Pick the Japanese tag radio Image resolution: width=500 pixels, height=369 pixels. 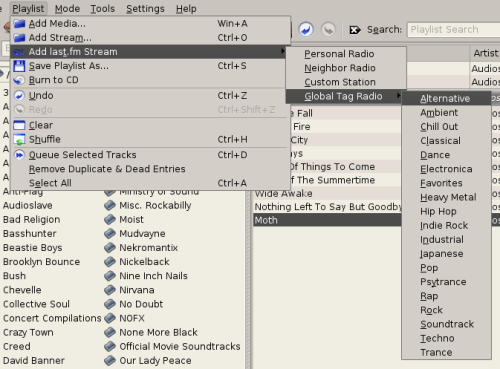pos(446,254)
